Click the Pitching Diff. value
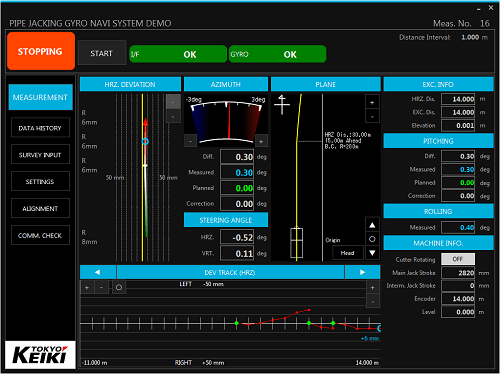 tap(458, 156)
